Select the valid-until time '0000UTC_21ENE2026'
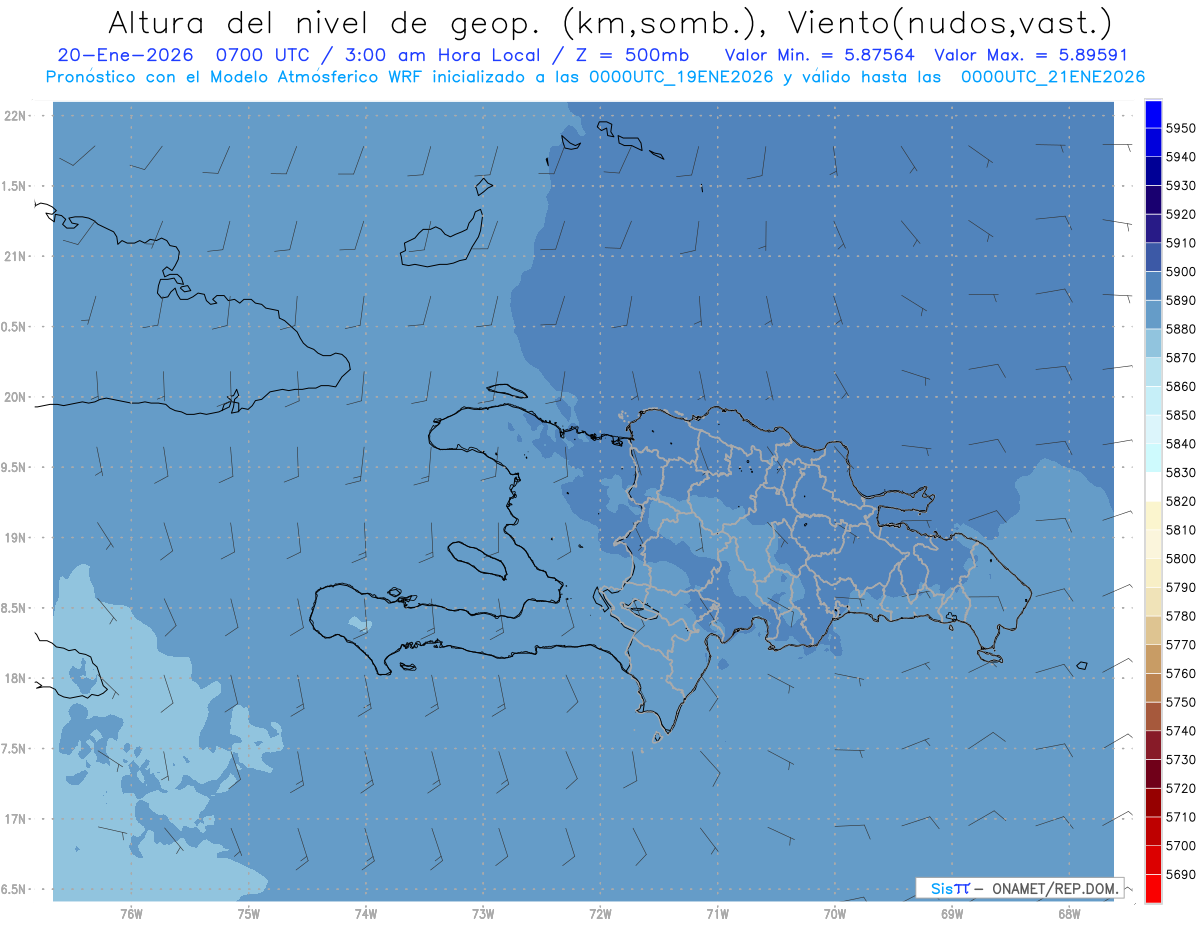Image resolution: width=1200 pixels, height=927 pixels. pos(1052,77)
